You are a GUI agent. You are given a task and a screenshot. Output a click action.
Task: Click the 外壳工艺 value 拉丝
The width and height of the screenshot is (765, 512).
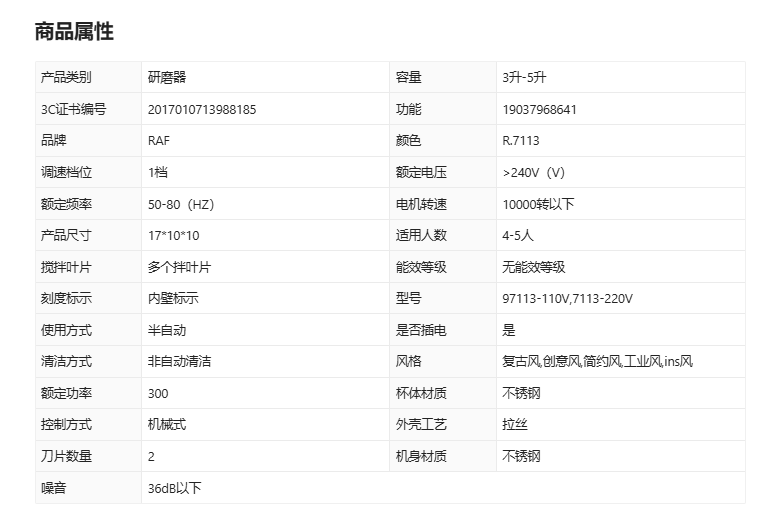pyautogui.click(x=514, y=424)
